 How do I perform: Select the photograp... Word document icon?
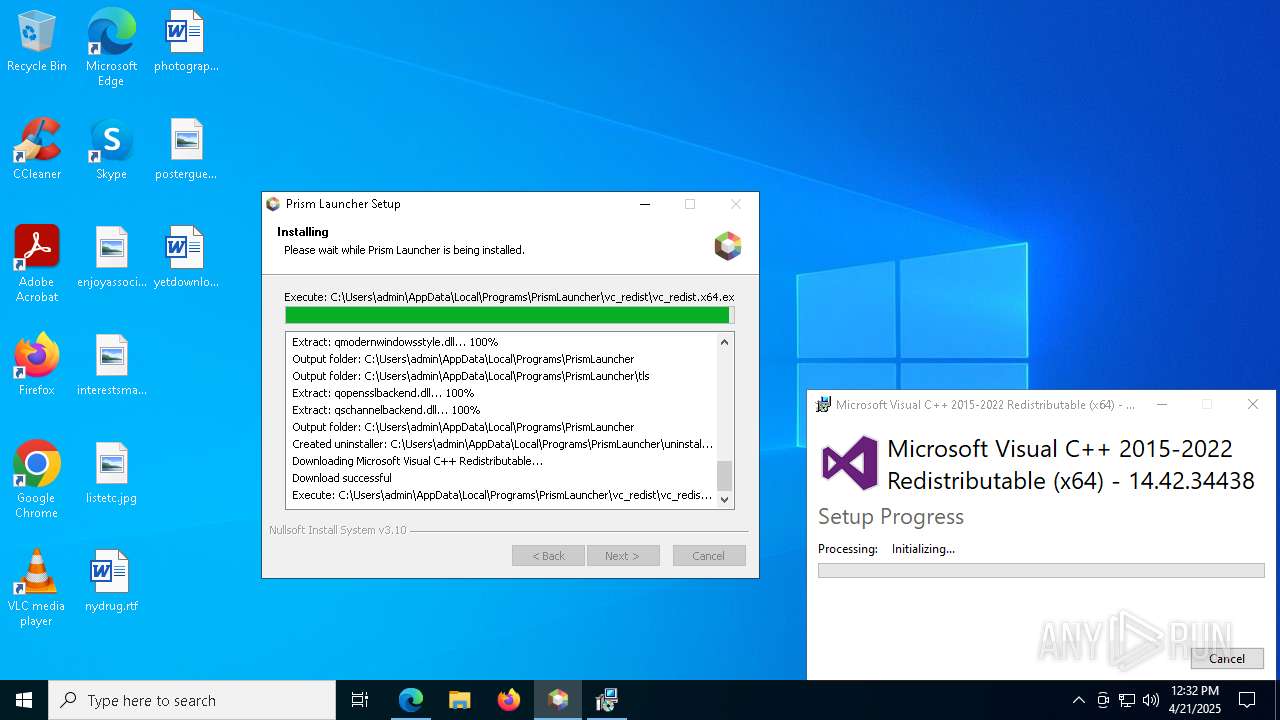click(x=186, y=41)
